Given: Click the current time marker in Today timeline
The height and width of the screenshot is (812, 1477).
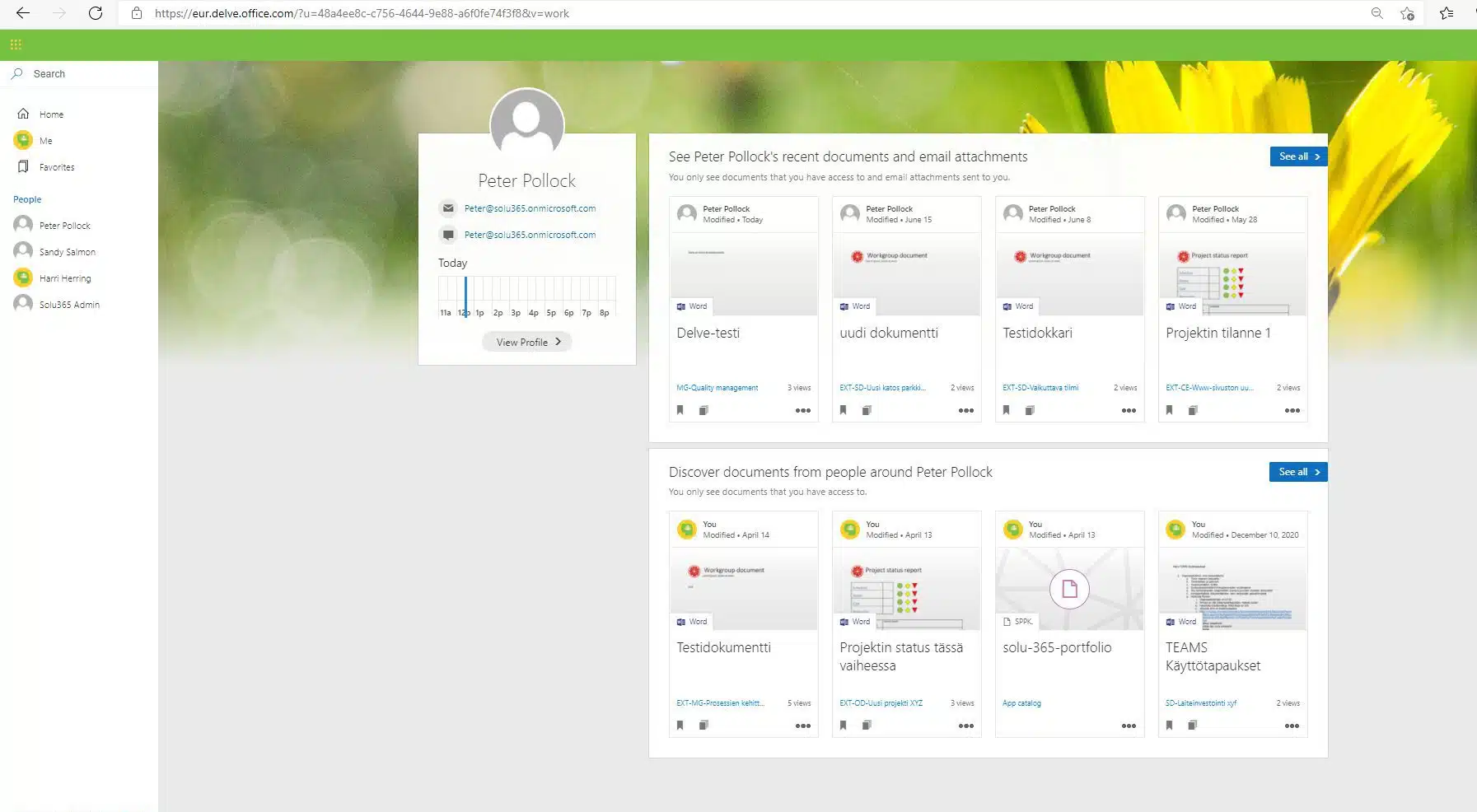Looking at the screenshot, I should click(x=465, y=297).
